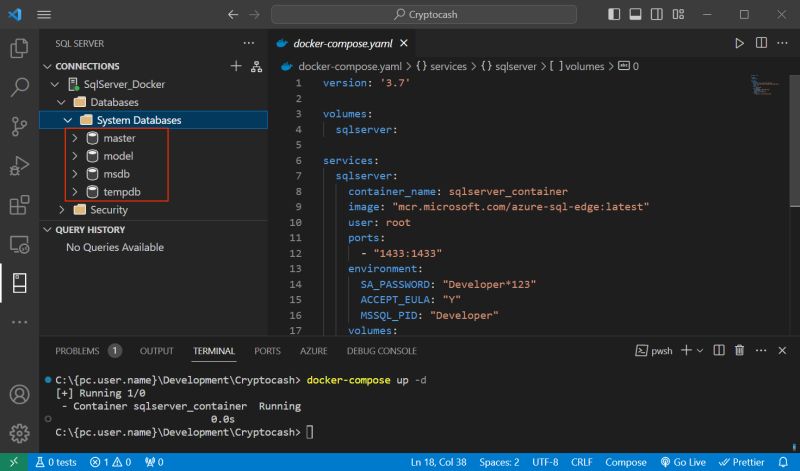Collapse the CONNECTIONS section
The image size is (800, 471).
click(x=47, y=66)
